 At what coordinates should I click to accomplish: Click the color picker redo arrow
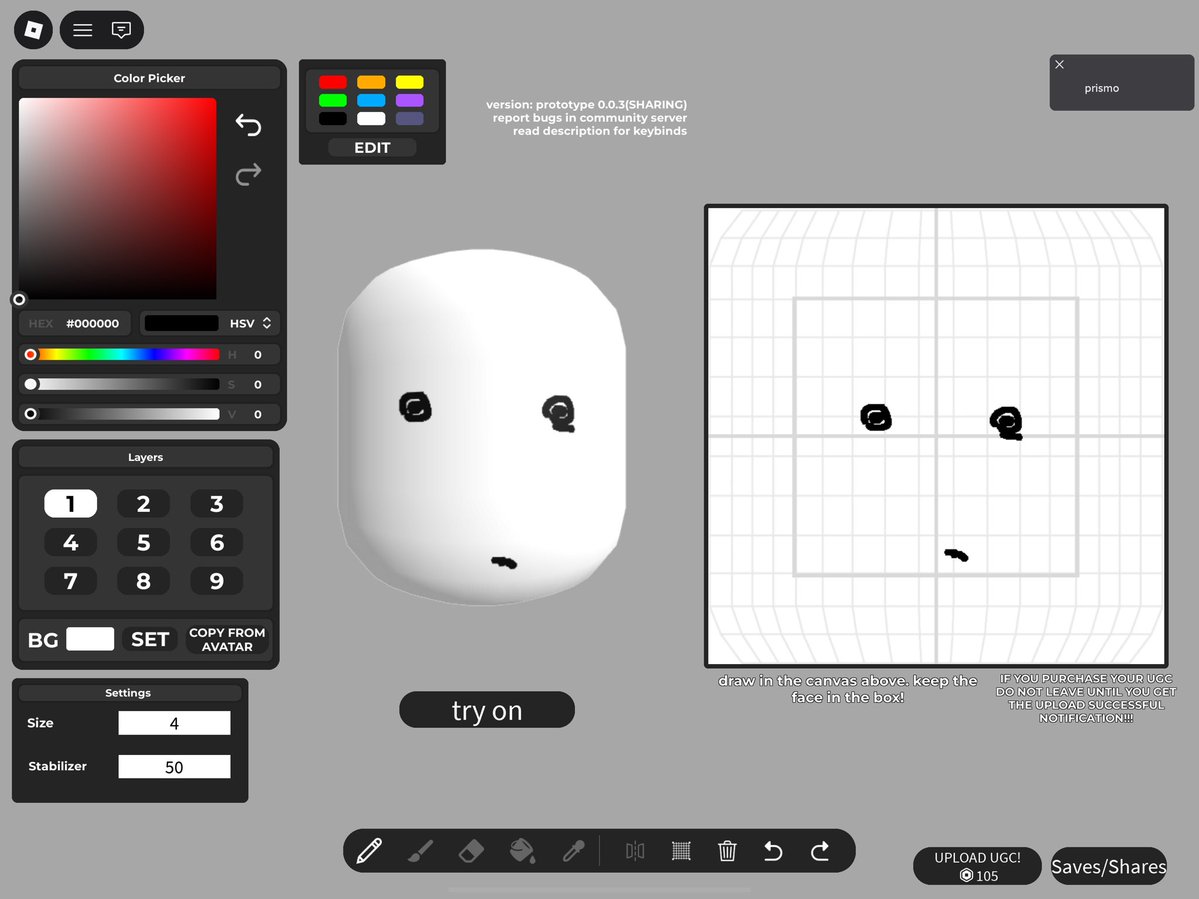coord(248,174)
